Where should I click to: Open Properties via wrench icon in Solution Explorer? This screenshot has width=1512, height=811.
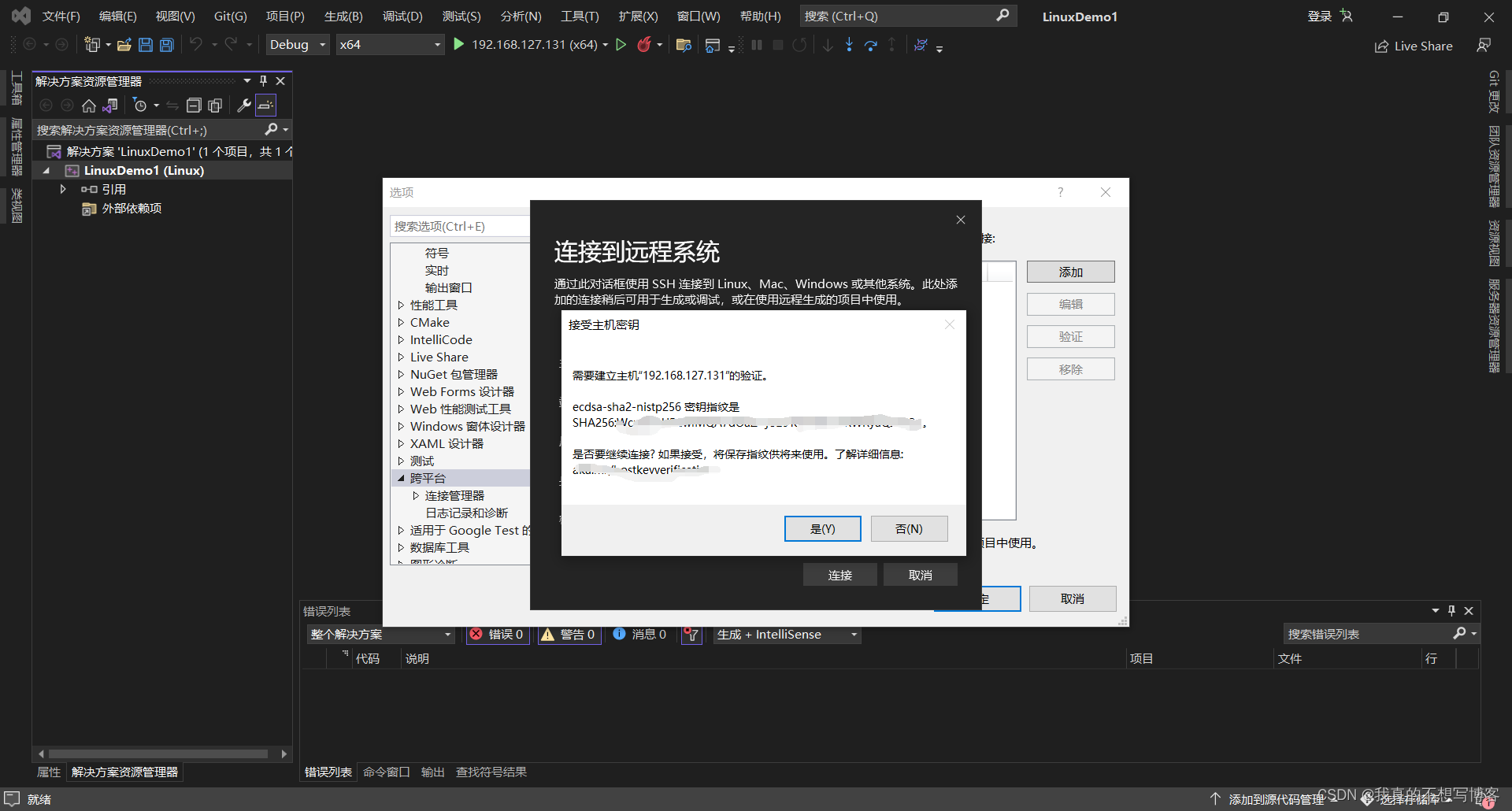[x=244, y=105]
